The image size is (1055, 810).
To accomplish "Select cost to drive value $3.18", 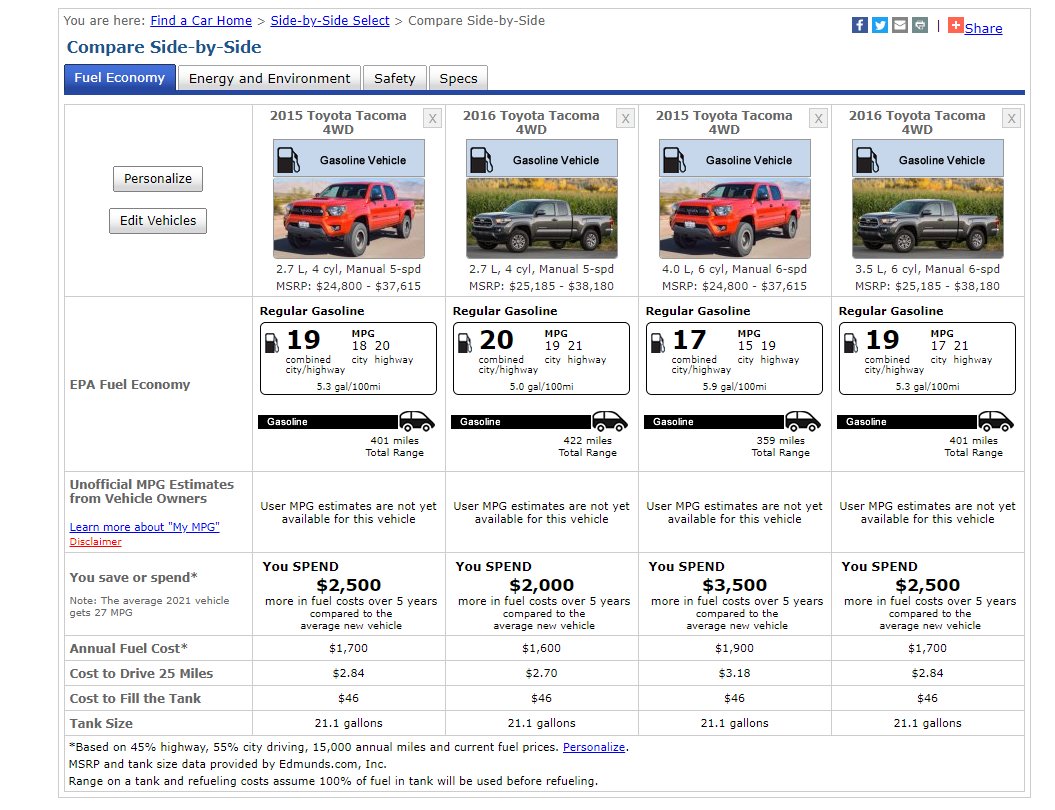I will (734, 673).
